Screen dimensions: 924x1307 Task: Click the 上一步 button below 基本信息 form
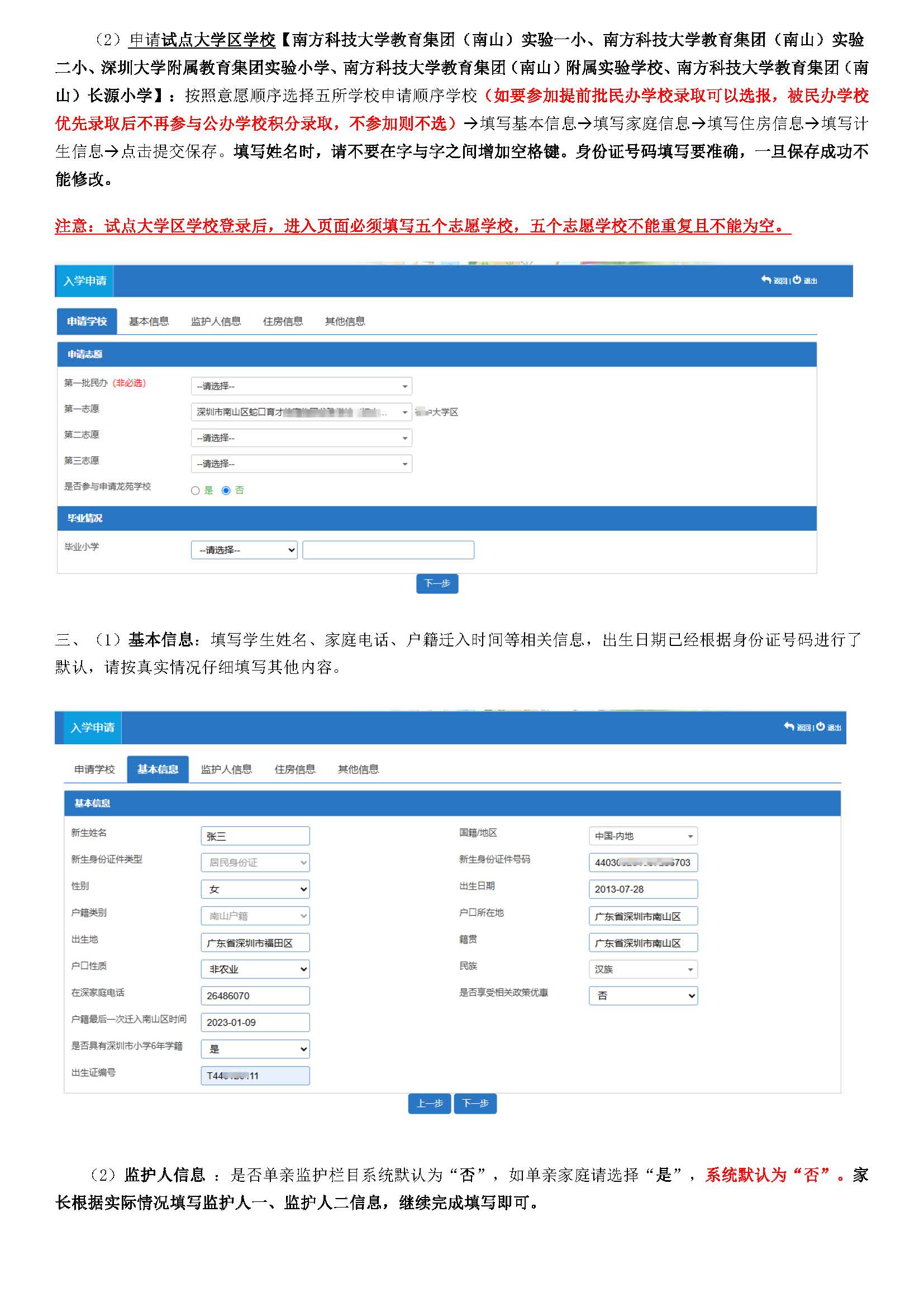pos(430,1103)
